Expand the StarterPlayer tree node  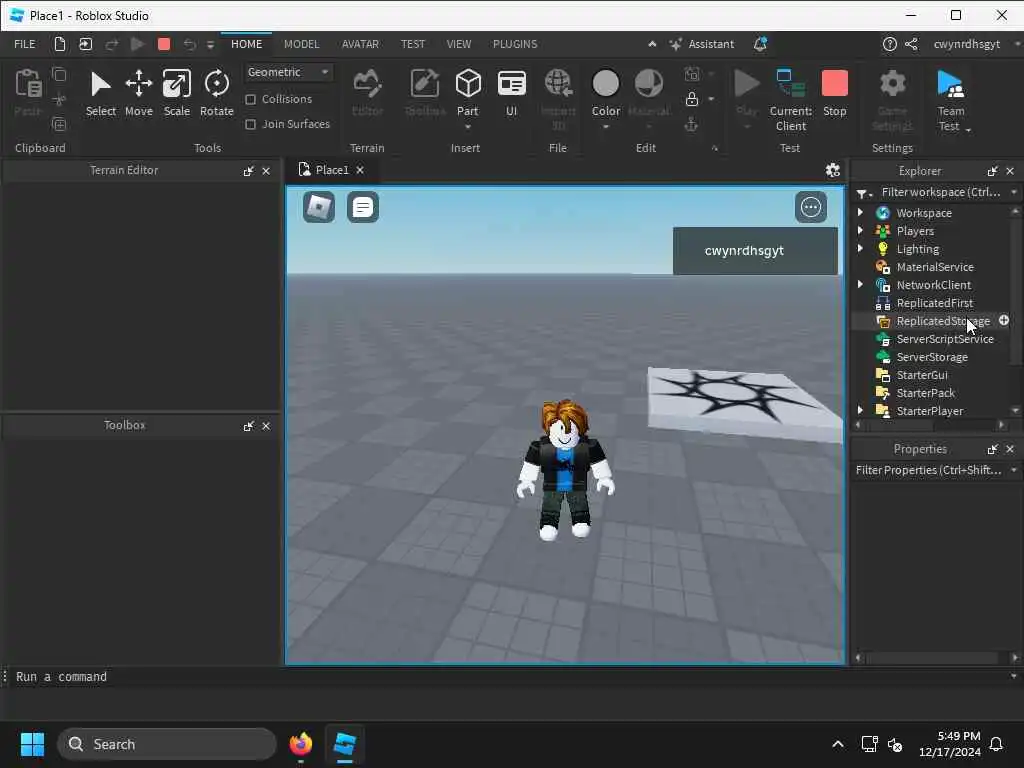[860, 410]
